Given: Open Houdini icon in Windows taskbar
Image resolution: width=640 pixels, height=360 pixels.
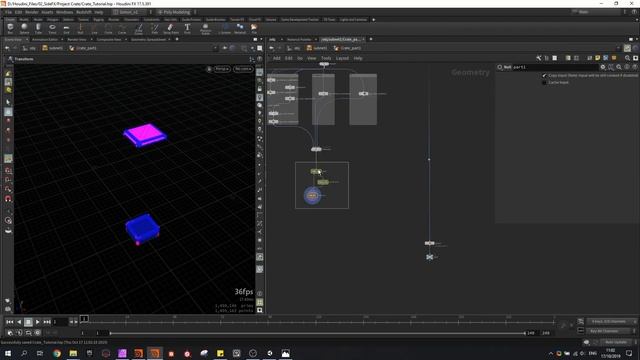Looking at the screenshot, I should 155,353.
